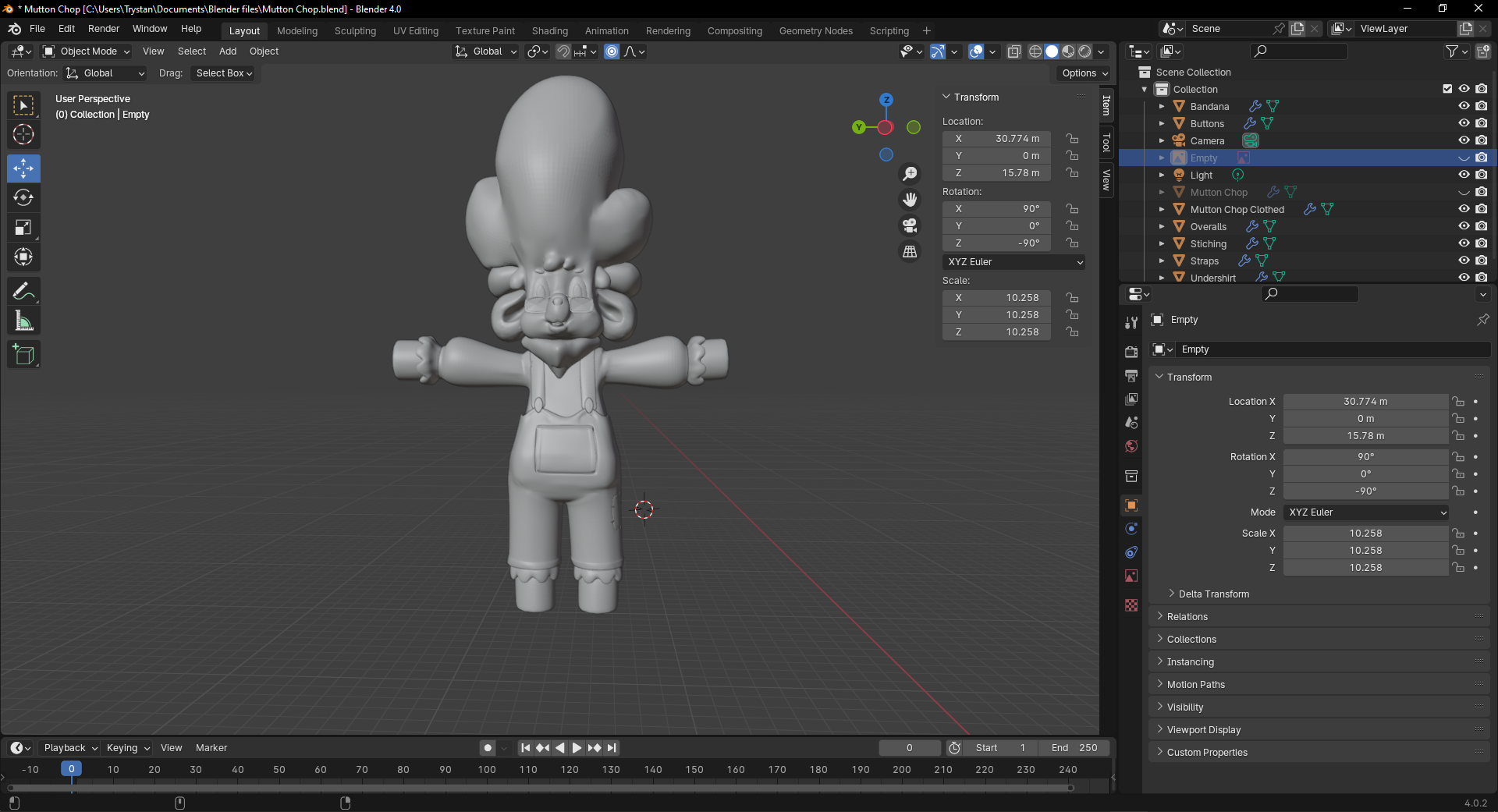Select the Cursor tool in the toolbar
Viewport: 1498px width, 812px height.
23,135
